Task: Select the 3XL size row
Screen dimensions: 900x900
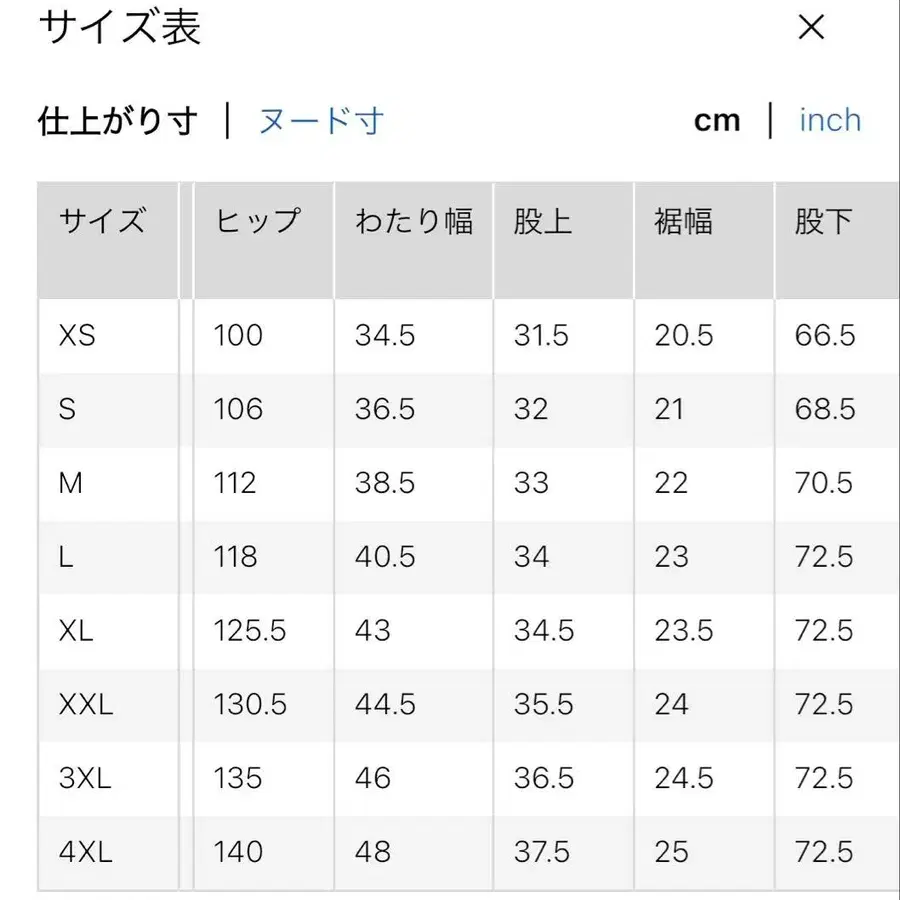Action: (x=85, y=778)
